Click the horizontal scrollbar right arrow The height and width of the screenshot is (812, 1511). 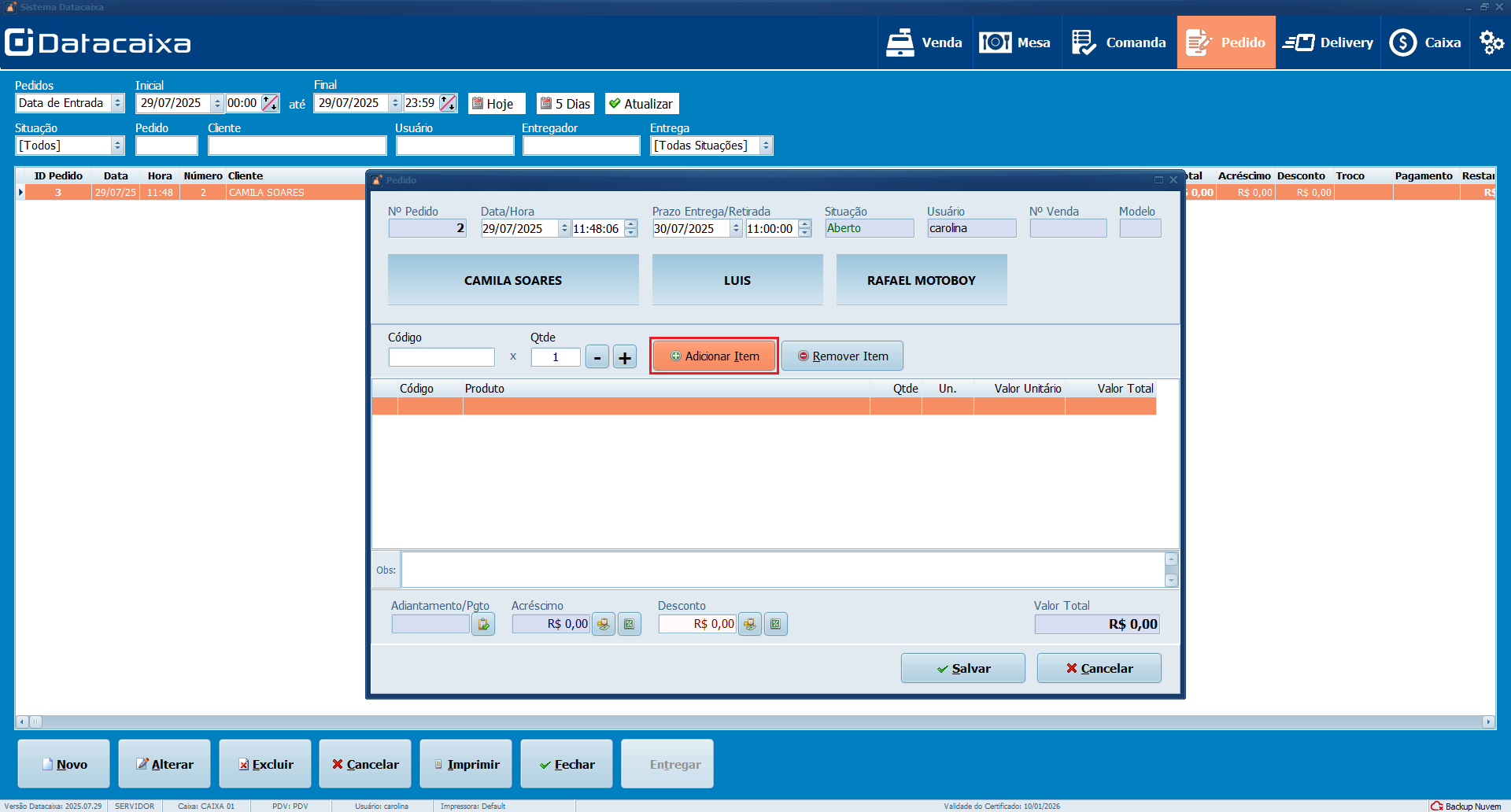tap(1487, 722)
